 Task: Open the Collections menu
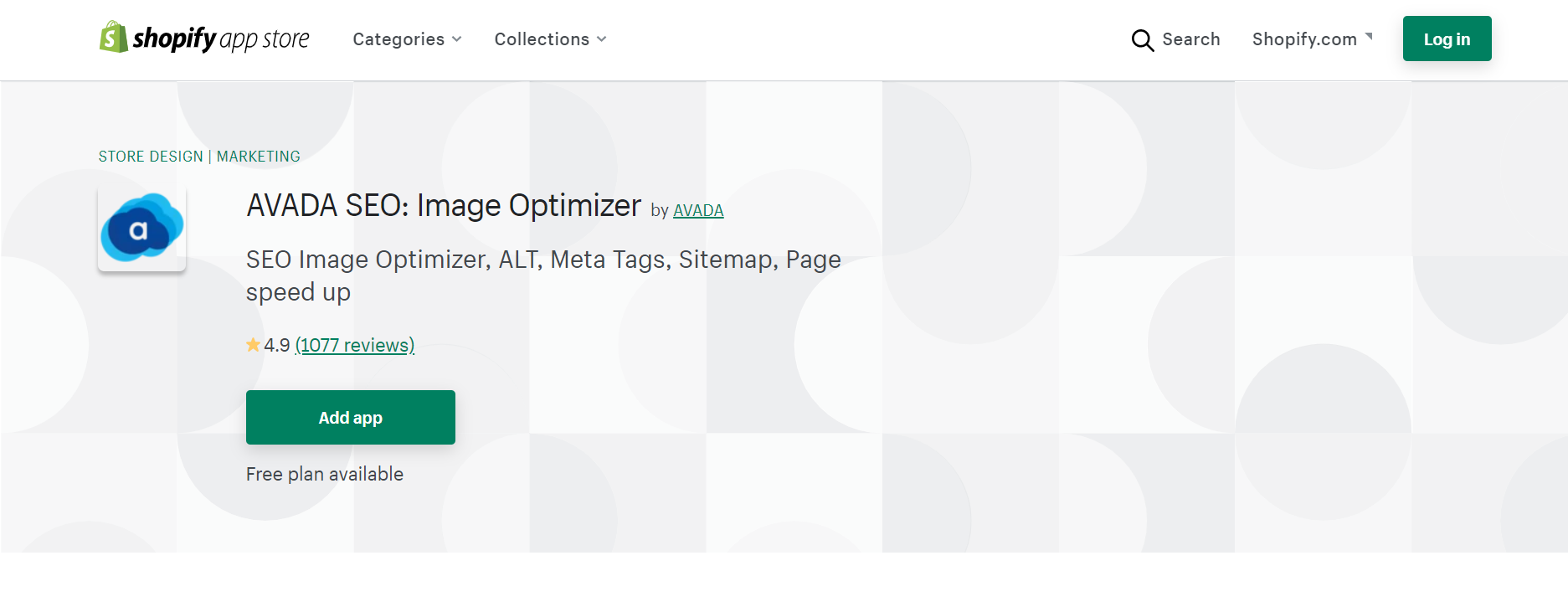coord(542,39)
